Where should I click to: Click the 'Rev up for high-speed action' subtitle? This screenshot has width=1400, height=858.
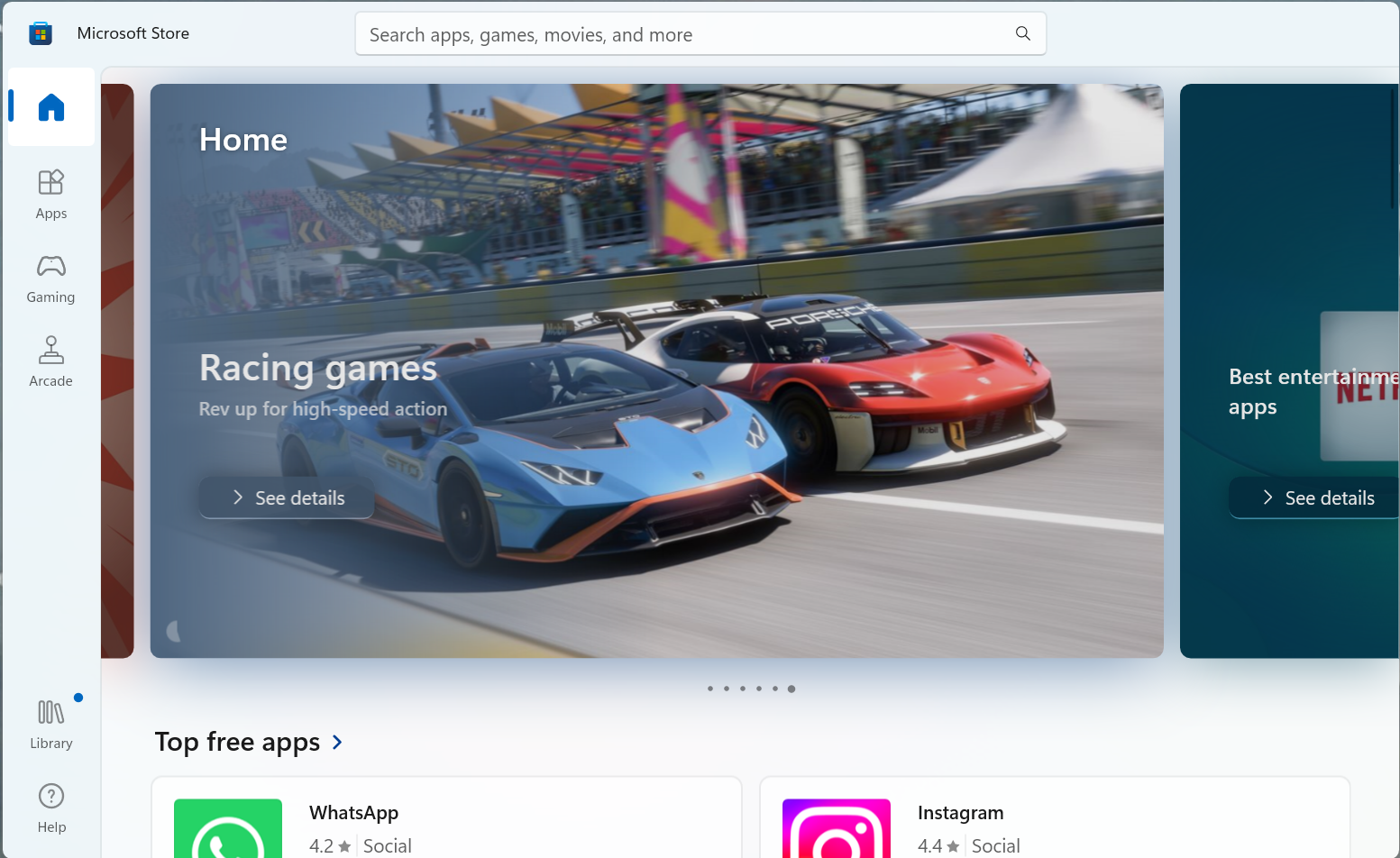click(x=323, y=409)
